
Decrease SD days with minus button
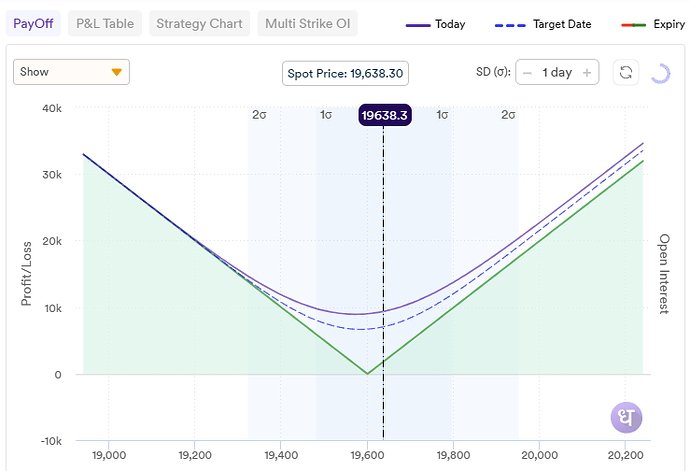click(527, 73)
